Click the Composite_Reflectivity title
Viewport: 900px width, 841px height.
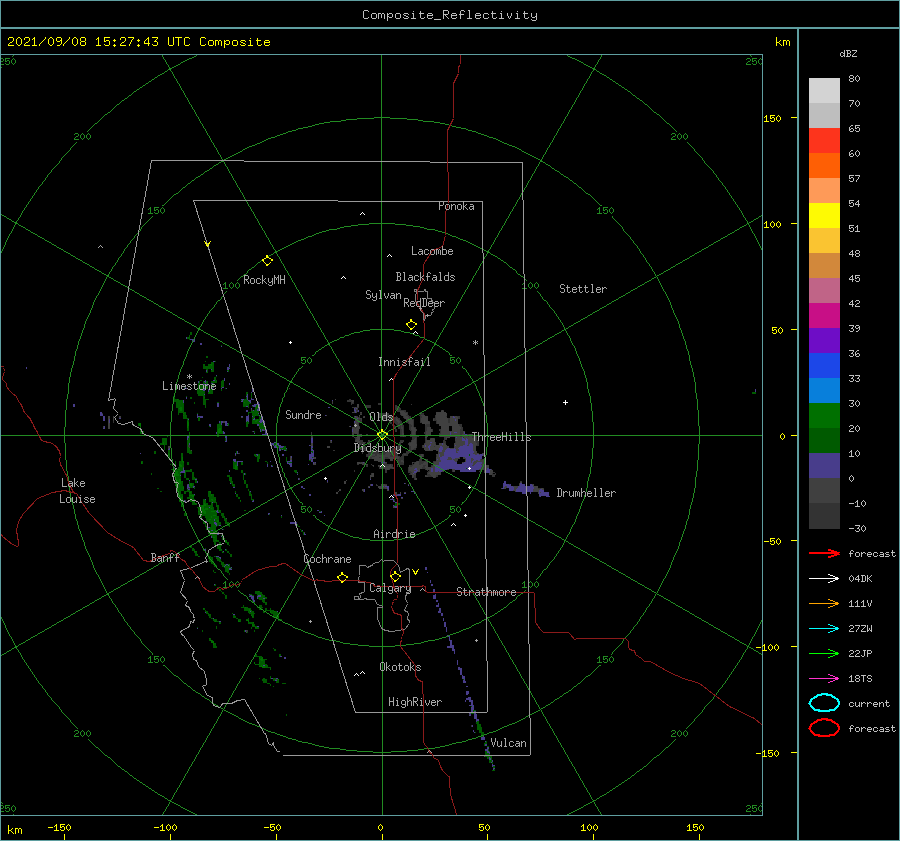[x=450, y=15]
